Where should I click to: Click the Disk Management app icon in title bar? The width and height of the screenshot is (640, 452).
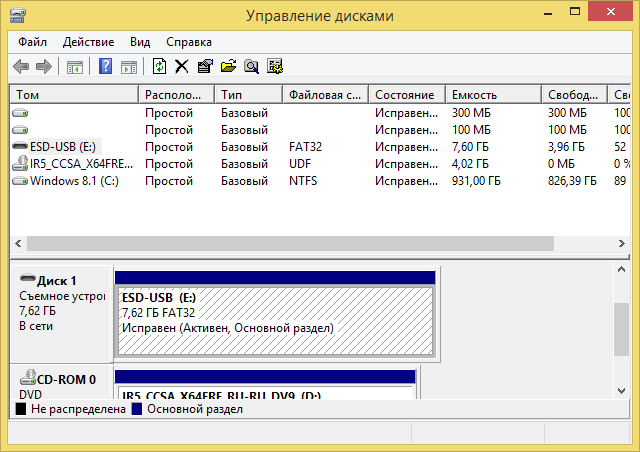pos(18,16)
